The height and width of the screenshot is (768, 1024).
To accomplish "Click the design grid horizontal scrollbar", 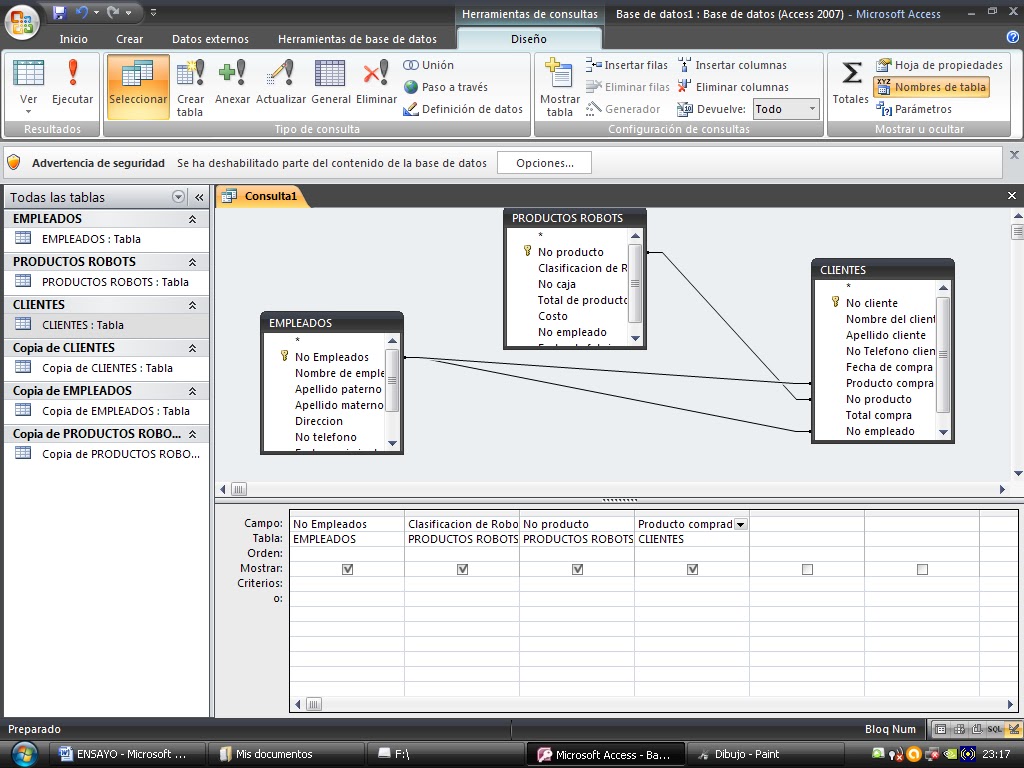I will pos(655,704).
